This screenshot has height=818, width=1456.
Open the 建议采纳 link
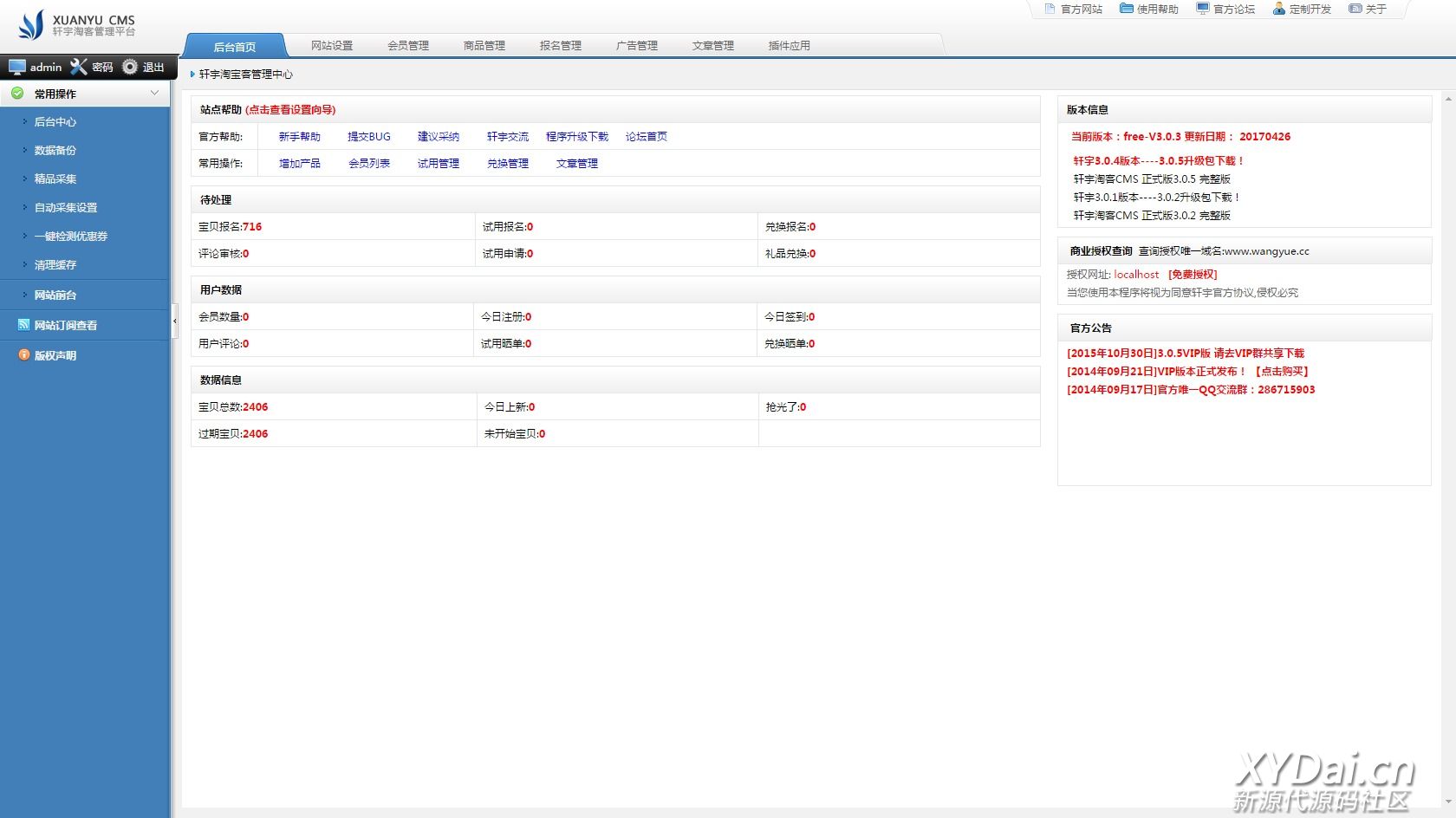439,137
